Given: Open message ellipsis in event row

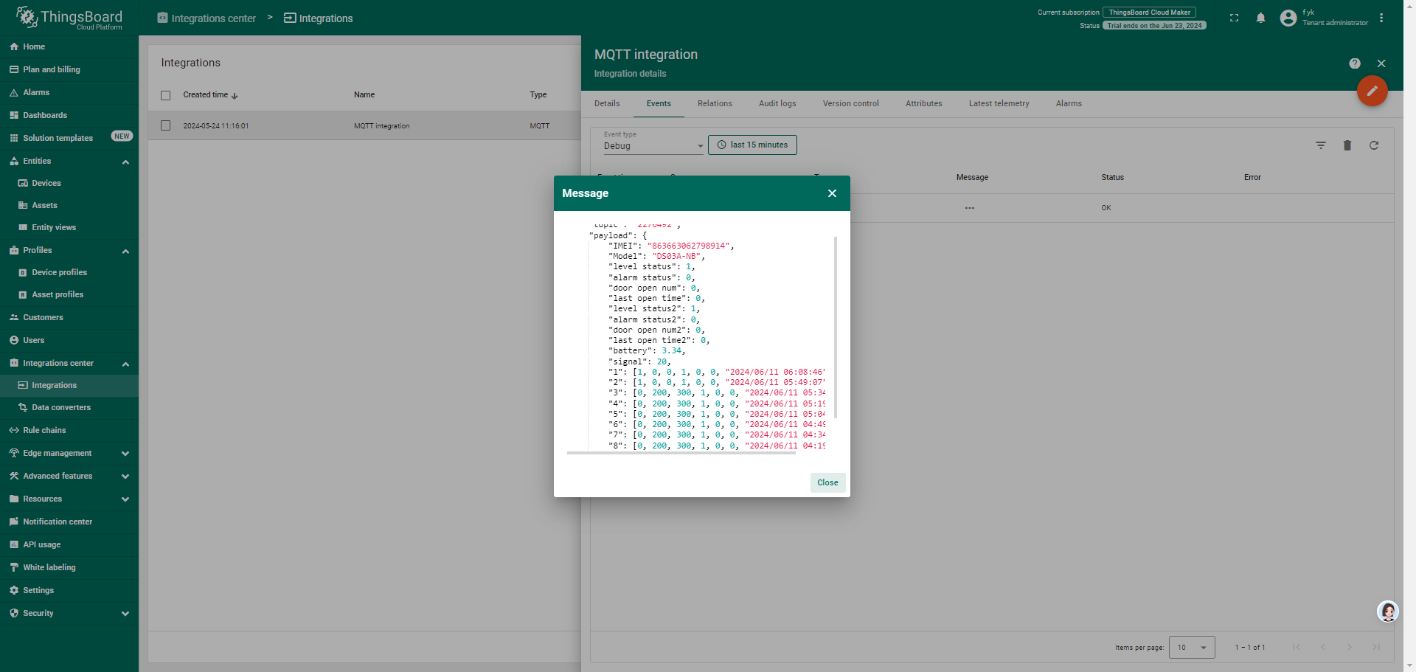Looking at the screenshot, I should [969, 208].
